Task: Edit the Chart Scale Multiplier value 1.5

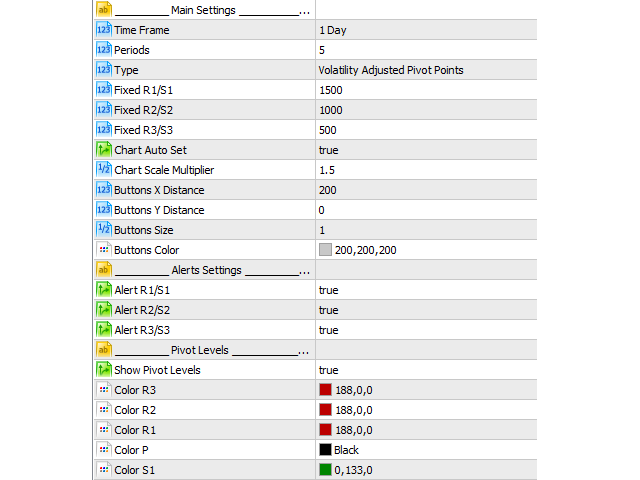Action: tap(327, 170)
